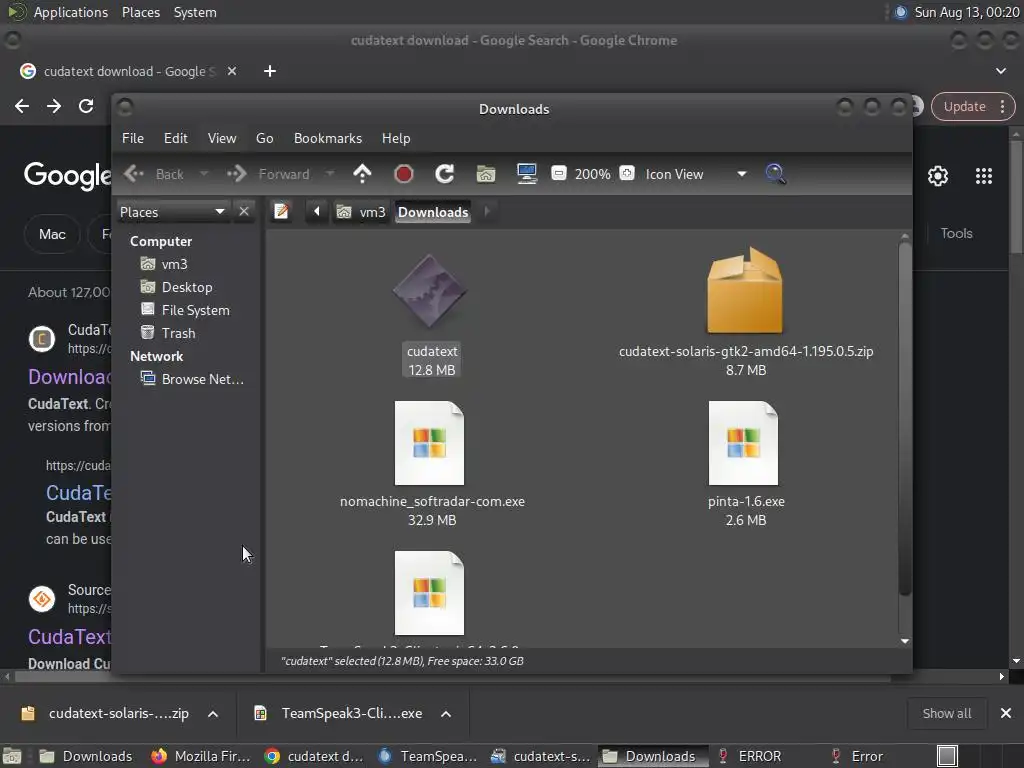Switch to ERROR window in taskbar
This screenshot has height=768, width=1024.
coord(751,756)
